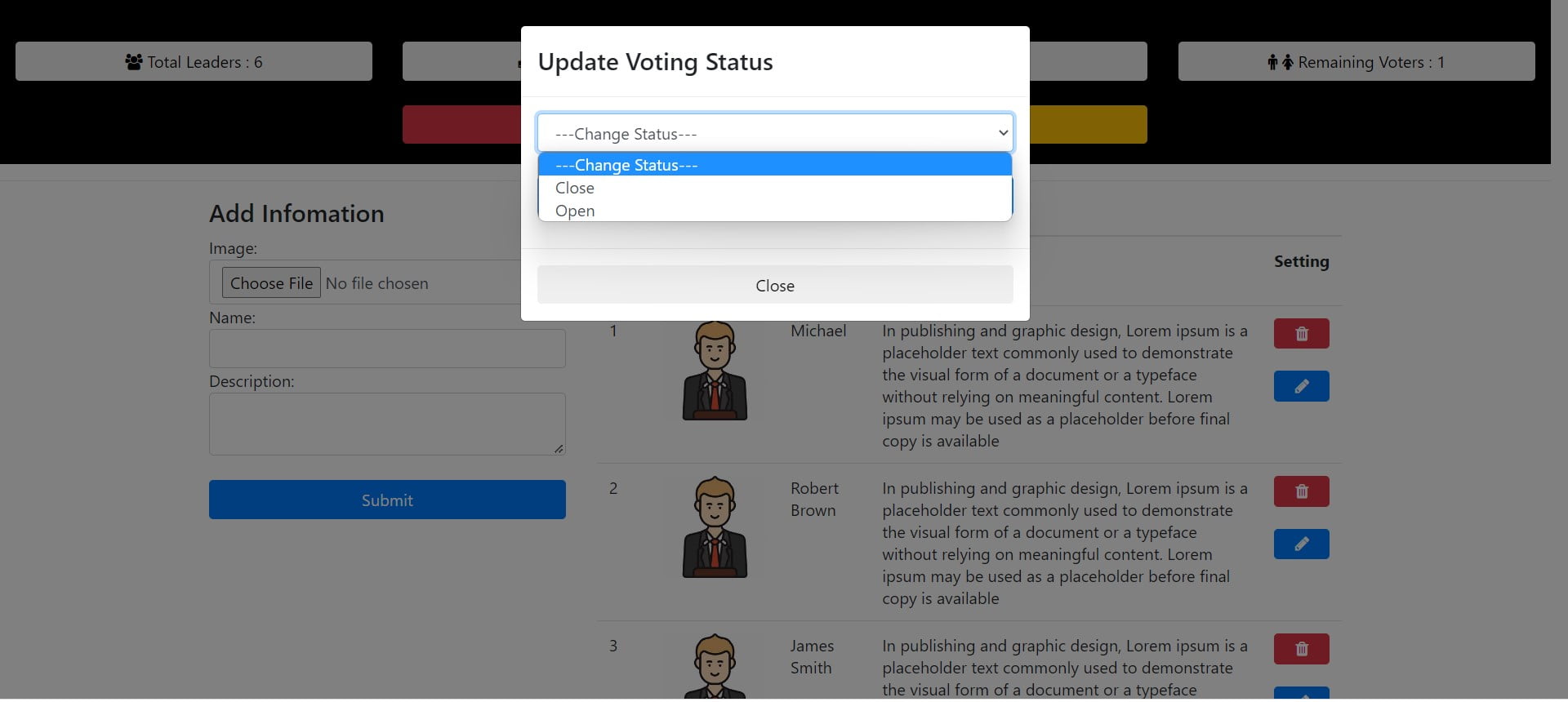Click the yellow button behind the modal
The image size is (1568, 702).
(1088, 125)
